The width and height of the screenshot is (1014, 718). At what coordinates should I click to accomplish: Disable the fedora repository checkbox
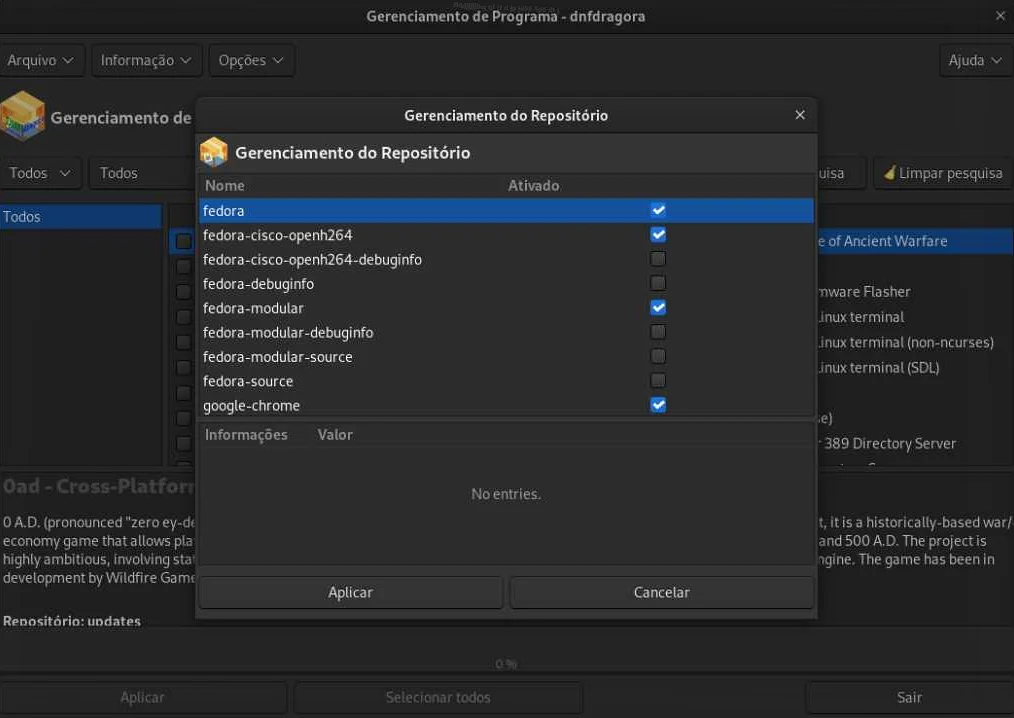(658, 210)
